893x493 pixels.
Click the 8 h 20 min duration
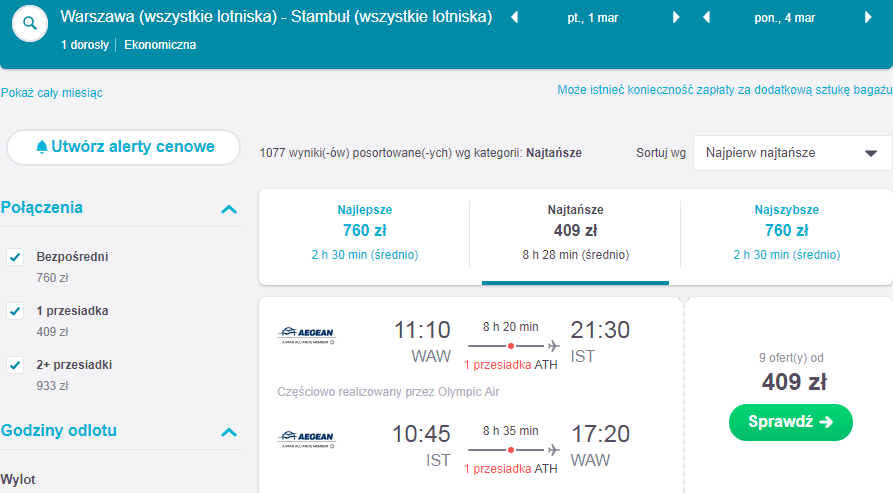click(x=511, y=327)
